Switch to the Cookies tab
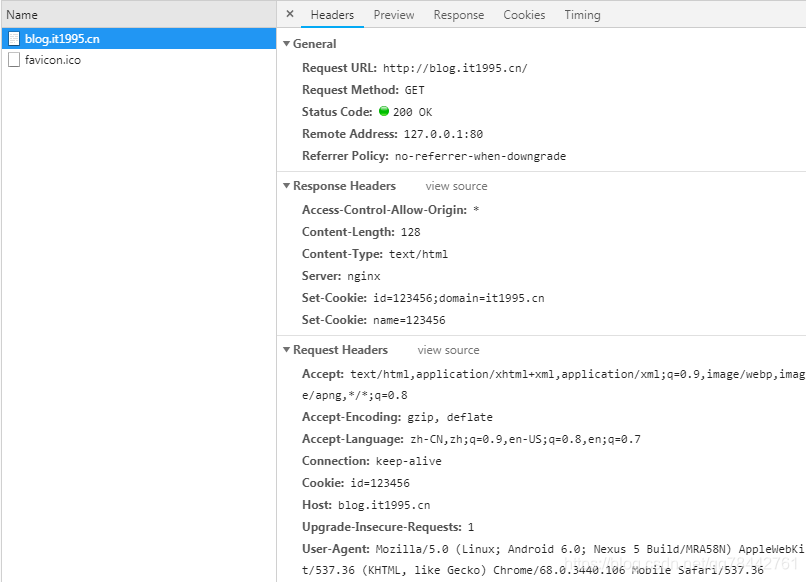 pos(524,15)
